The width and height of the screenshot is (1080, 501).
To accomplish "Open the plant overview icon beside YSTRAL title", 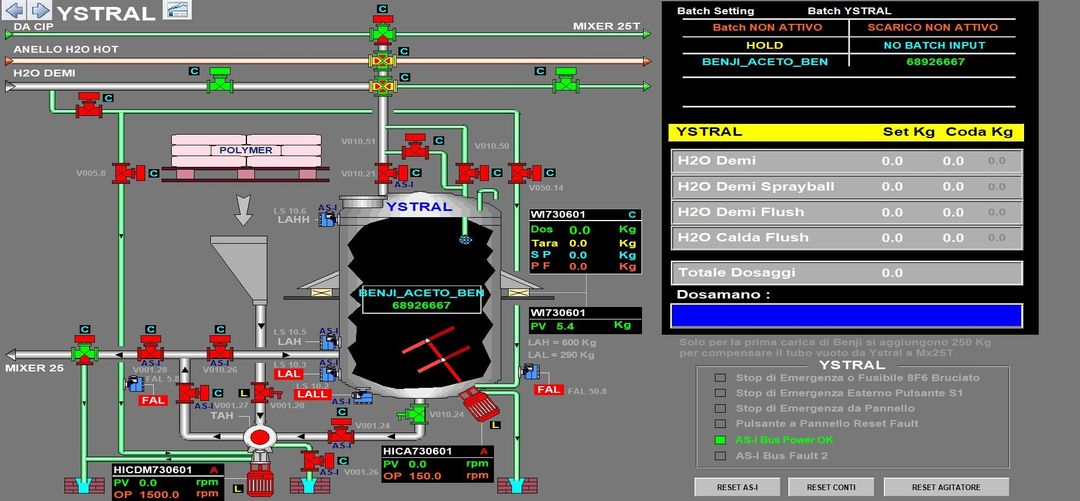I will (x=176, y=10).
